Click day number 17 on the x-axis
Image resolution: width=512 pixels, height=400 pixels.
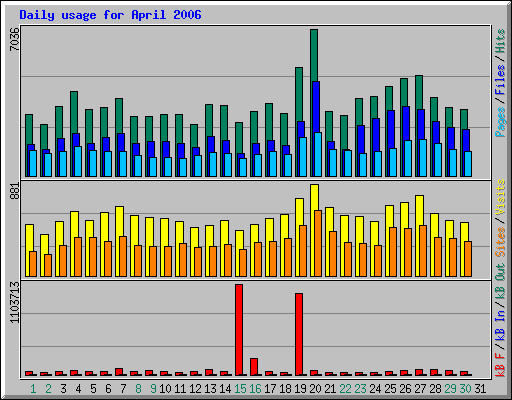[270, 389]
